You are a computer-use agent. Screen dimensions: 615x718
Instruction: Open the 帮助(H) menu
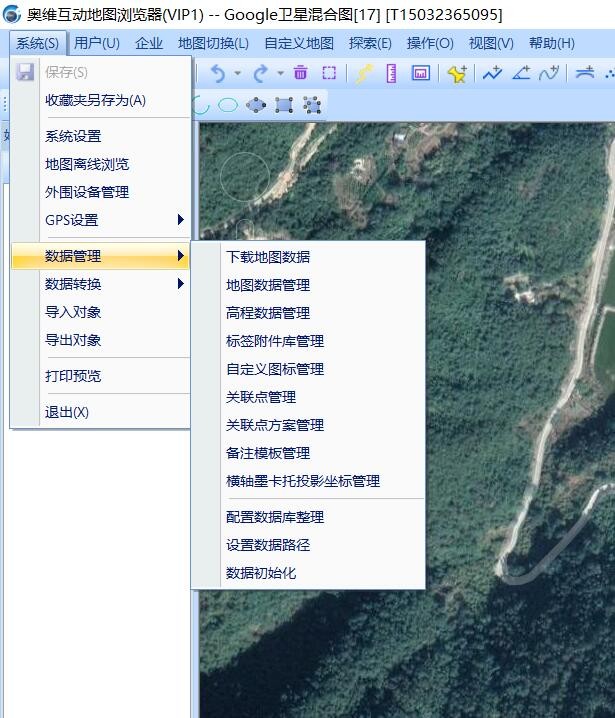point(552,44)
